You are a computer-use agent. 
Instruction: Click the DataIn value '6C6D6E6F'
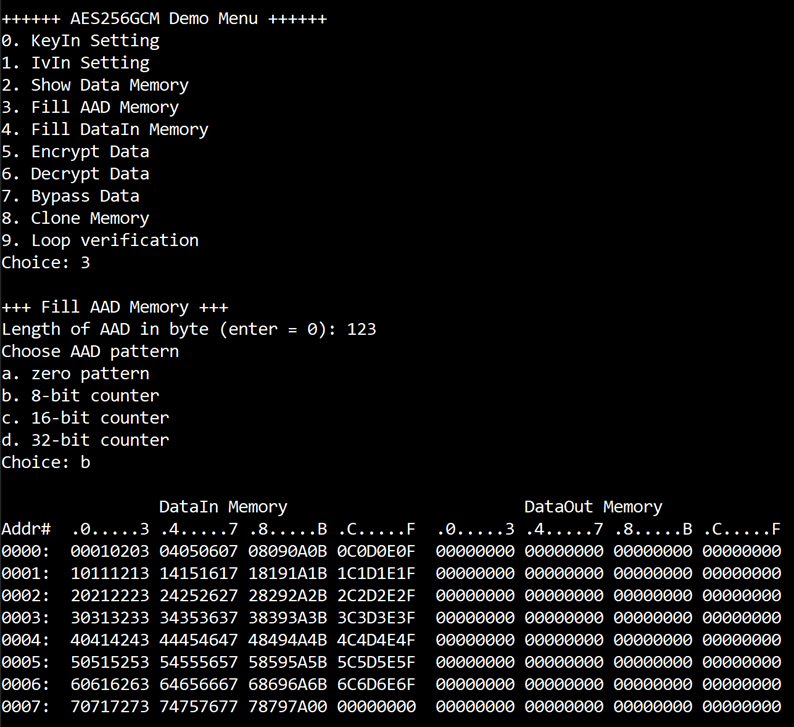click(x=377, y=685)
